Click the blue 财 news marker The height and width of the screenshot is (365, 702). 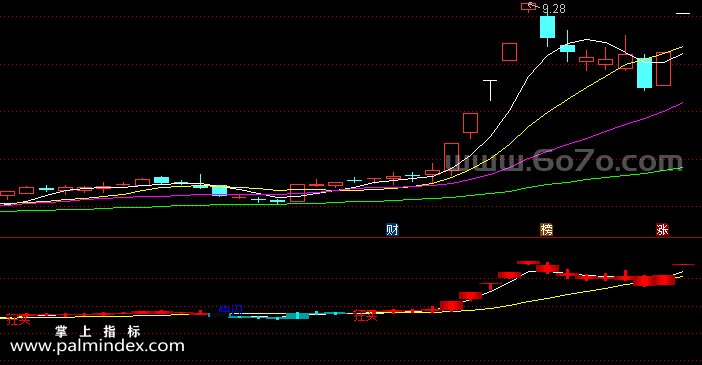point(392,230)
